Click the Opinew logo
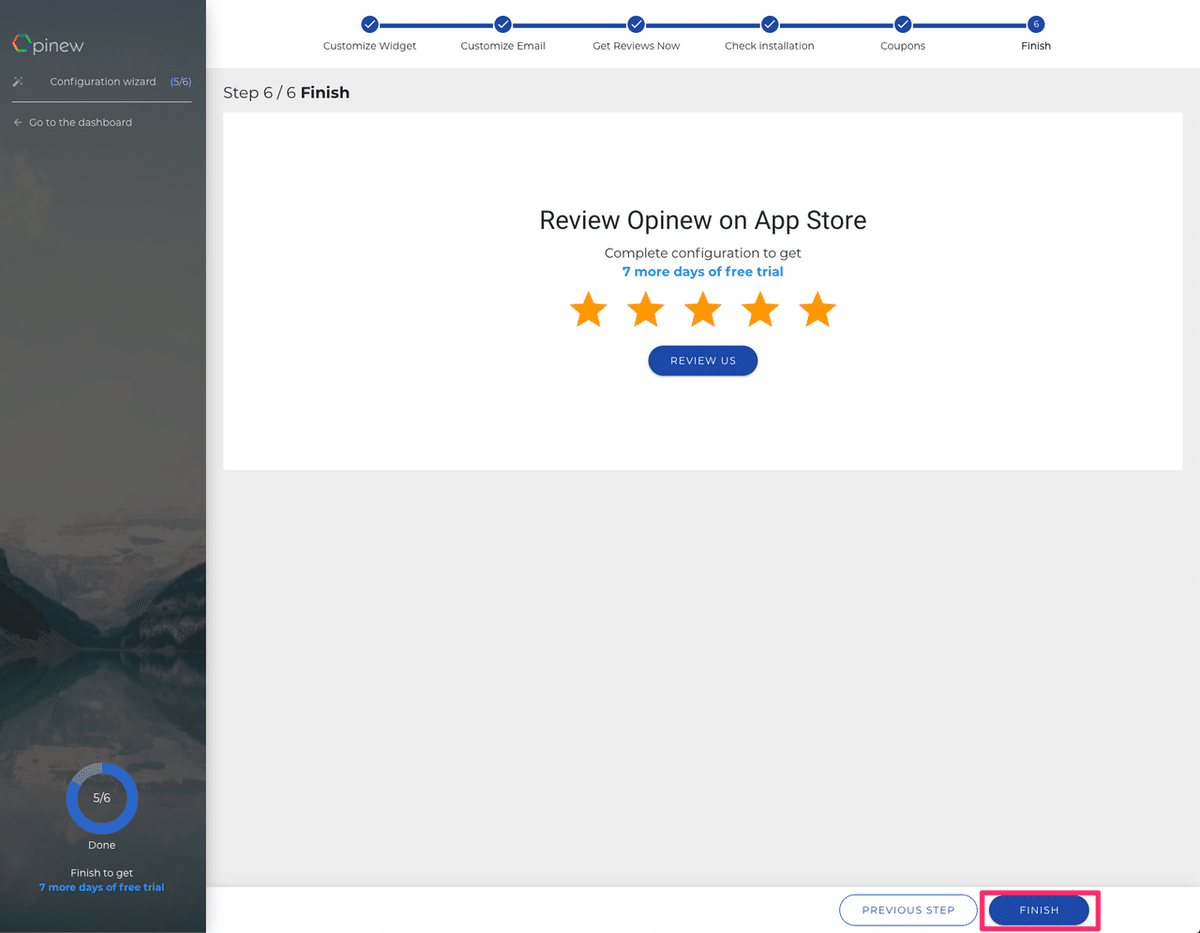Screen dimensions: 1200x933 tap(48, 45)
